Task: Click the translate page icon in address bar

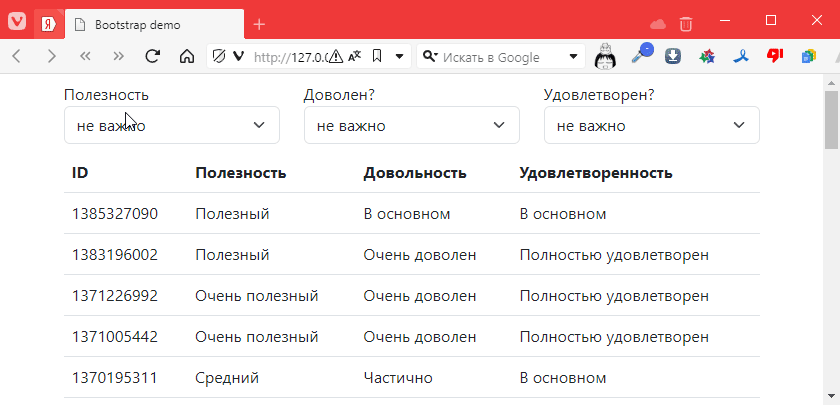Action: 355,57
